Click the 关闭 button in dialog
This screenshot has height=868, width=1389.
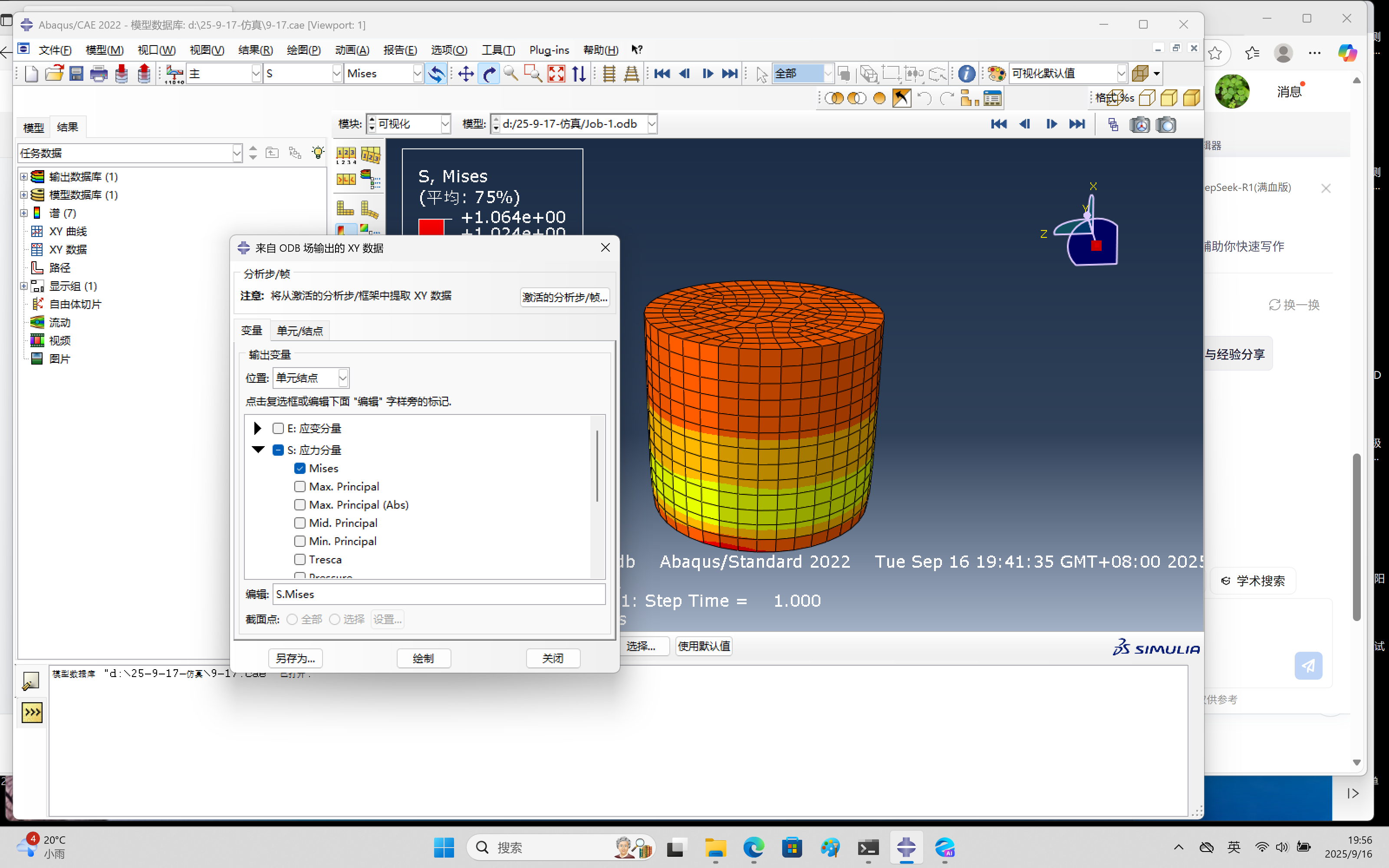[553, 658]
